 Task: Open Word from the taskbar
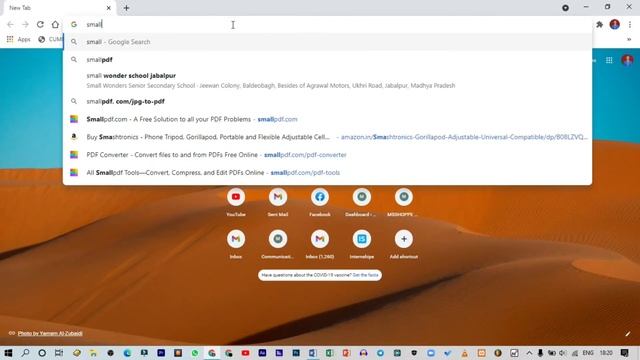(x=313, y=353)
